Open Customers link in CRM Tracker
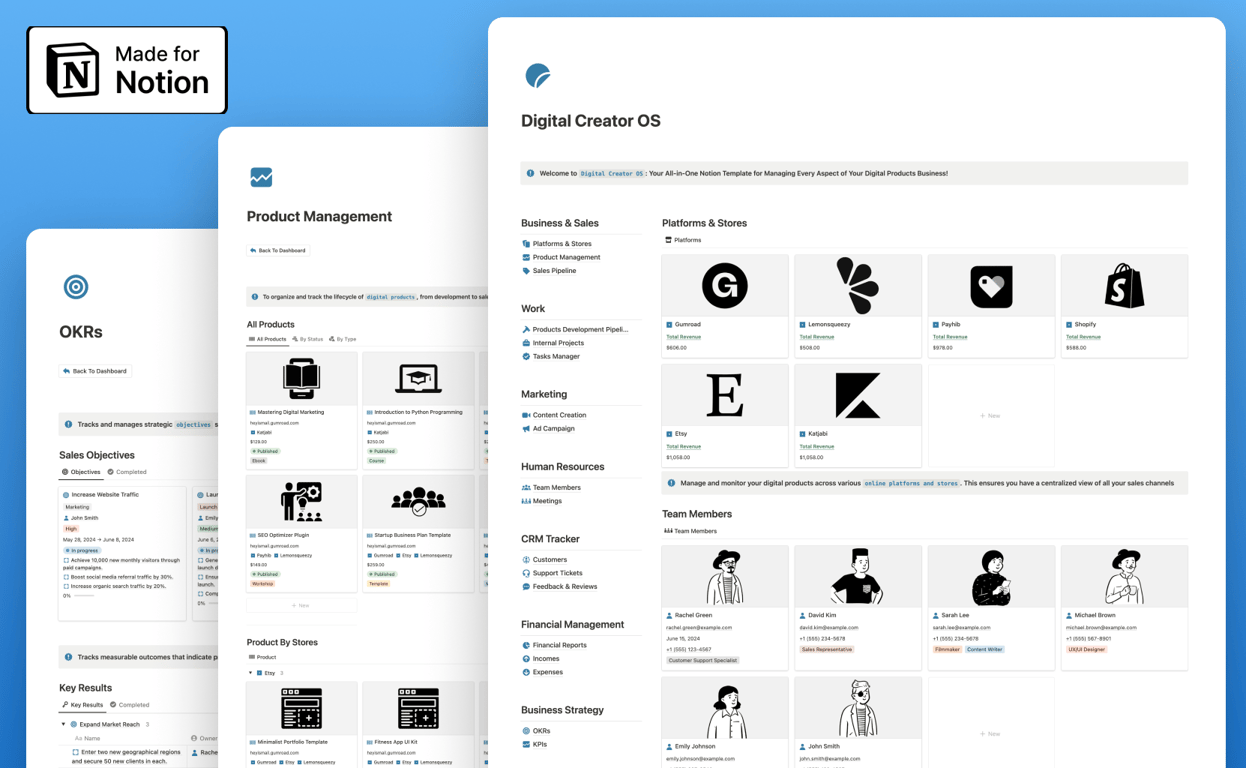Image resolution: width=1246 pixels, height=768 pixels. 549,560
